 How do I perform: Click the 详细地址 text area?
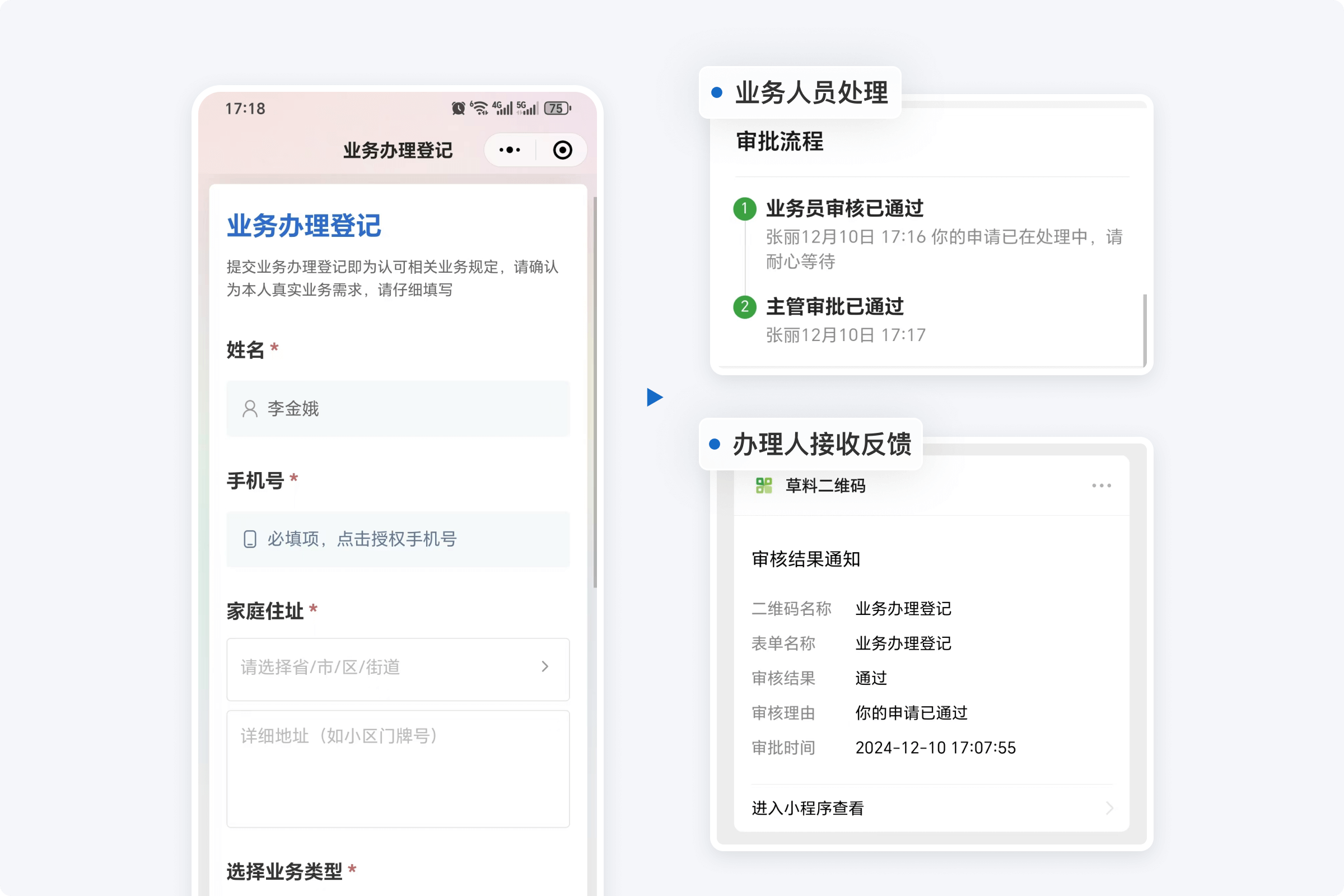[x=398, y=768]
